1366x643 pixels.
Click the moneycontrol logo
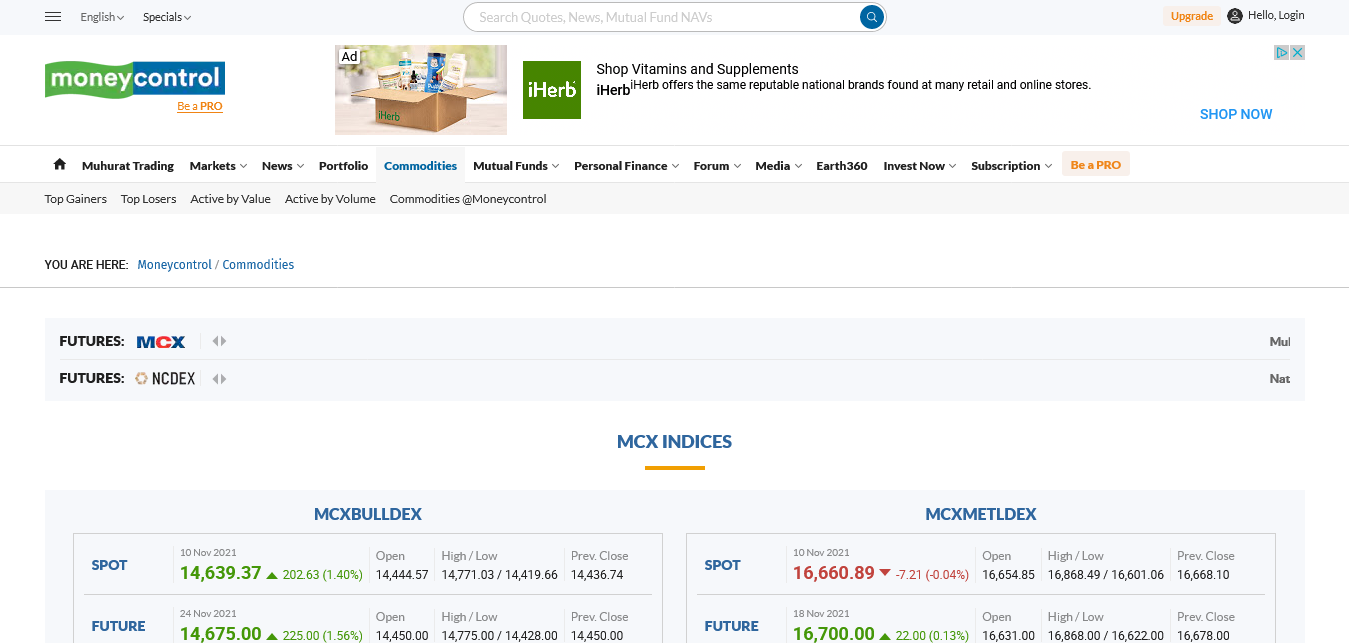tap(134, 78)
